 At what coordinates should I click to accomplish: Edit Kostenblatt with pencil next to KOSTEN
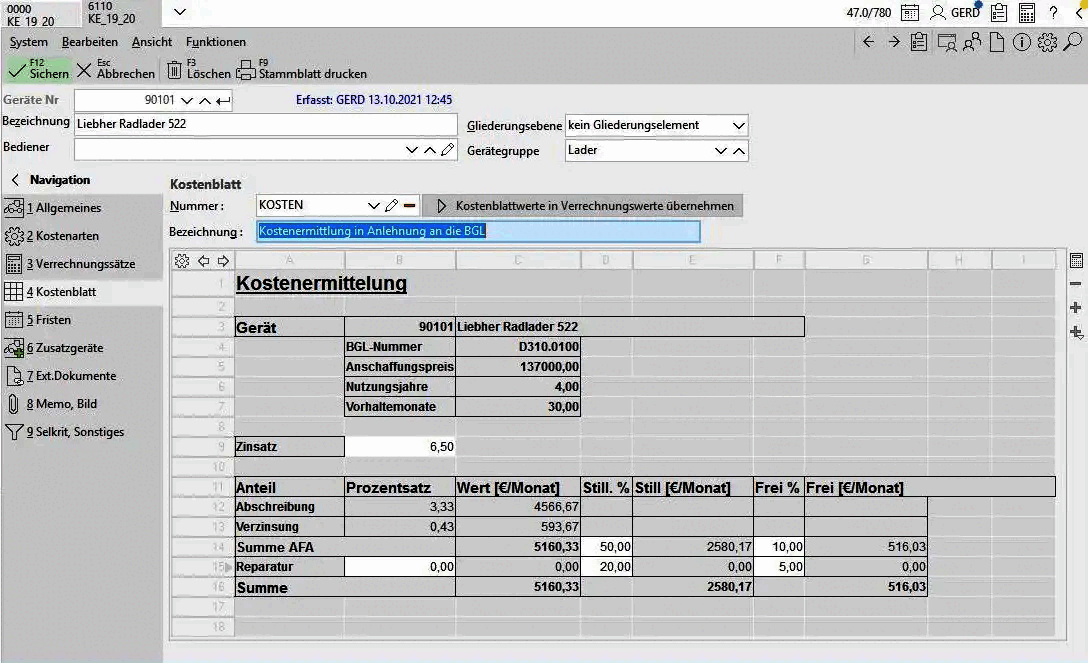pos(391,205)
